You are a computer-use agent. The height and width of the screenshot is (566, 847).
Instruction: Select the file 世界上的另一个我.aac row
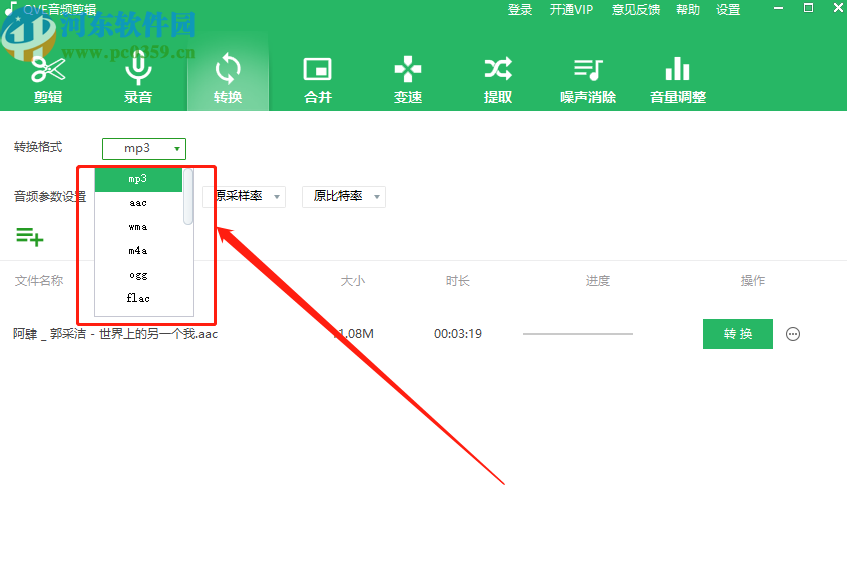click(x=424, y=334)
